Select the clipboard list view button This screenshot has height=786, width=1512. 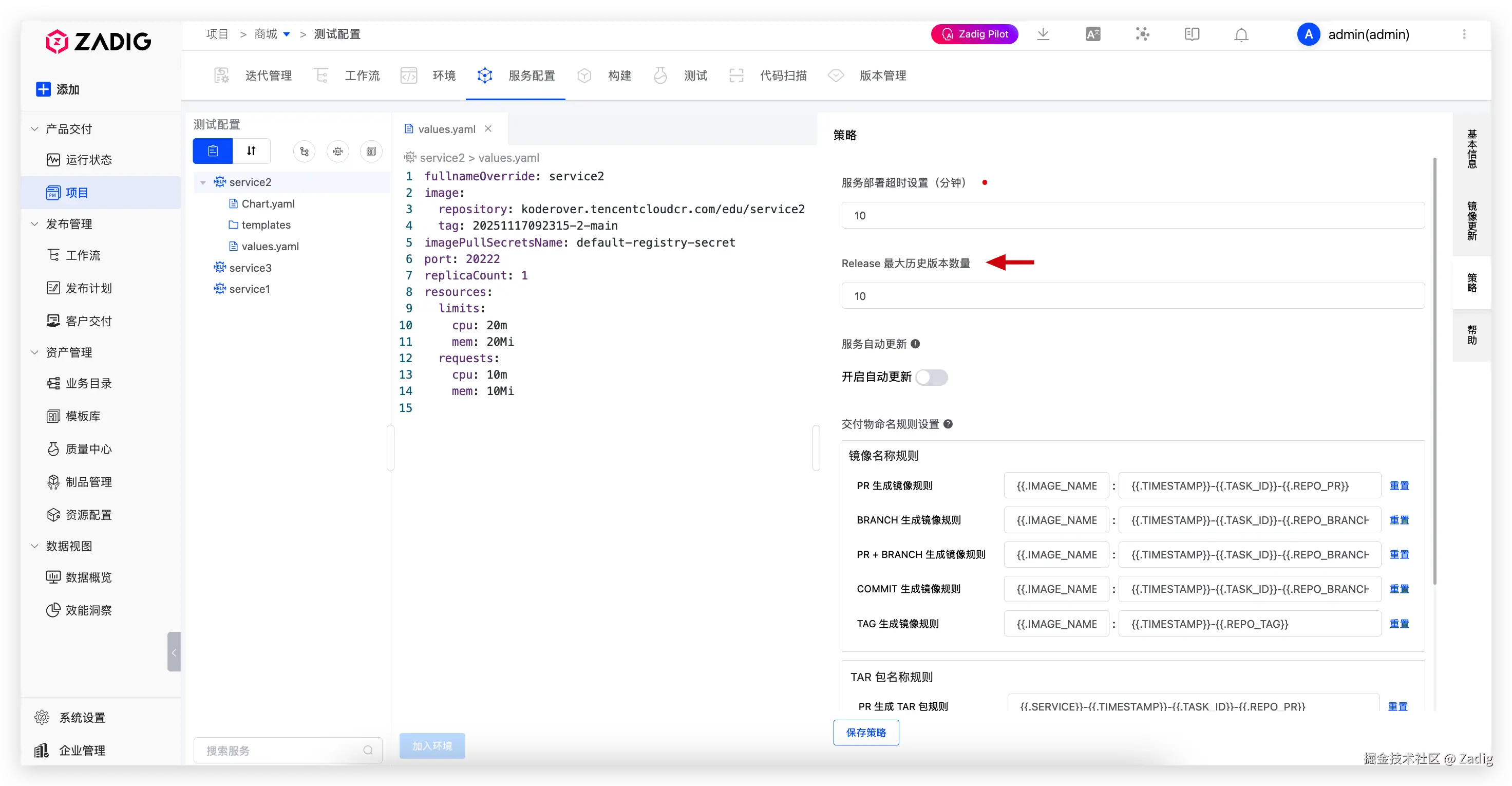pyautogui.click(x=213, y=151)
